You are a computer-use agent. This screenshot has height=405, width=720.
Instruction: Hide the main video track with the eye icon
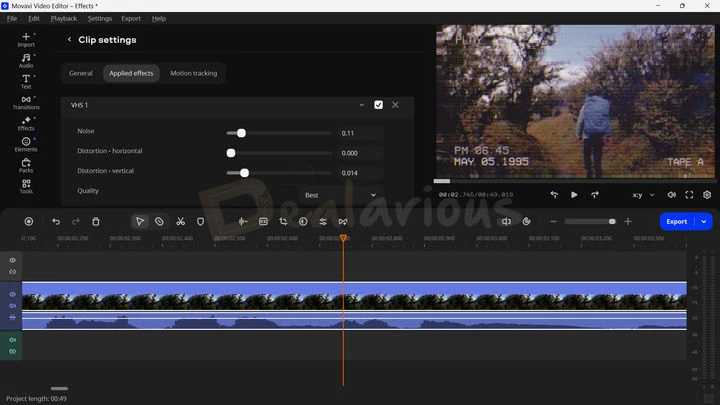pyautogui.click(x=13, y=294)
